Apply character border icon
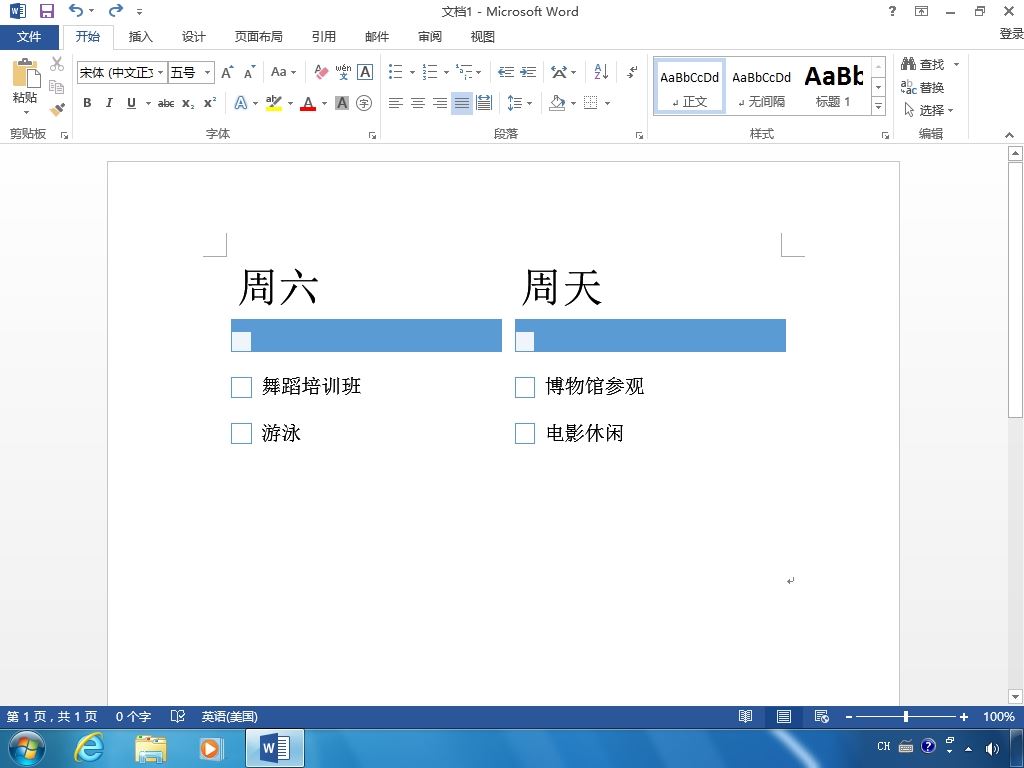Image resolution: width=1024 pixels, height=768 pixels. 365,72
